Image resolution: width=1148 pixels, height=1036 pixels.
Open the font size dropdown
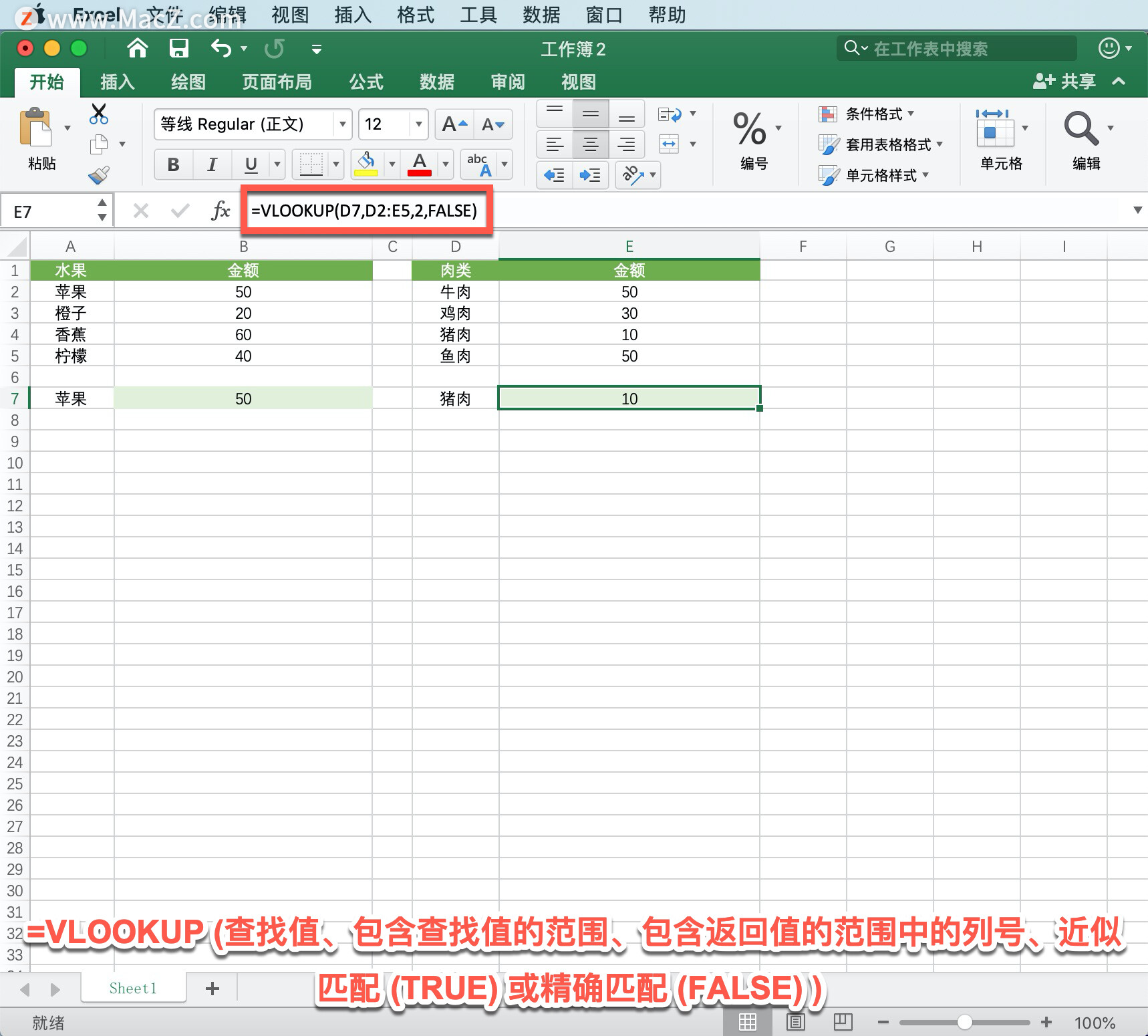(419, 124)
